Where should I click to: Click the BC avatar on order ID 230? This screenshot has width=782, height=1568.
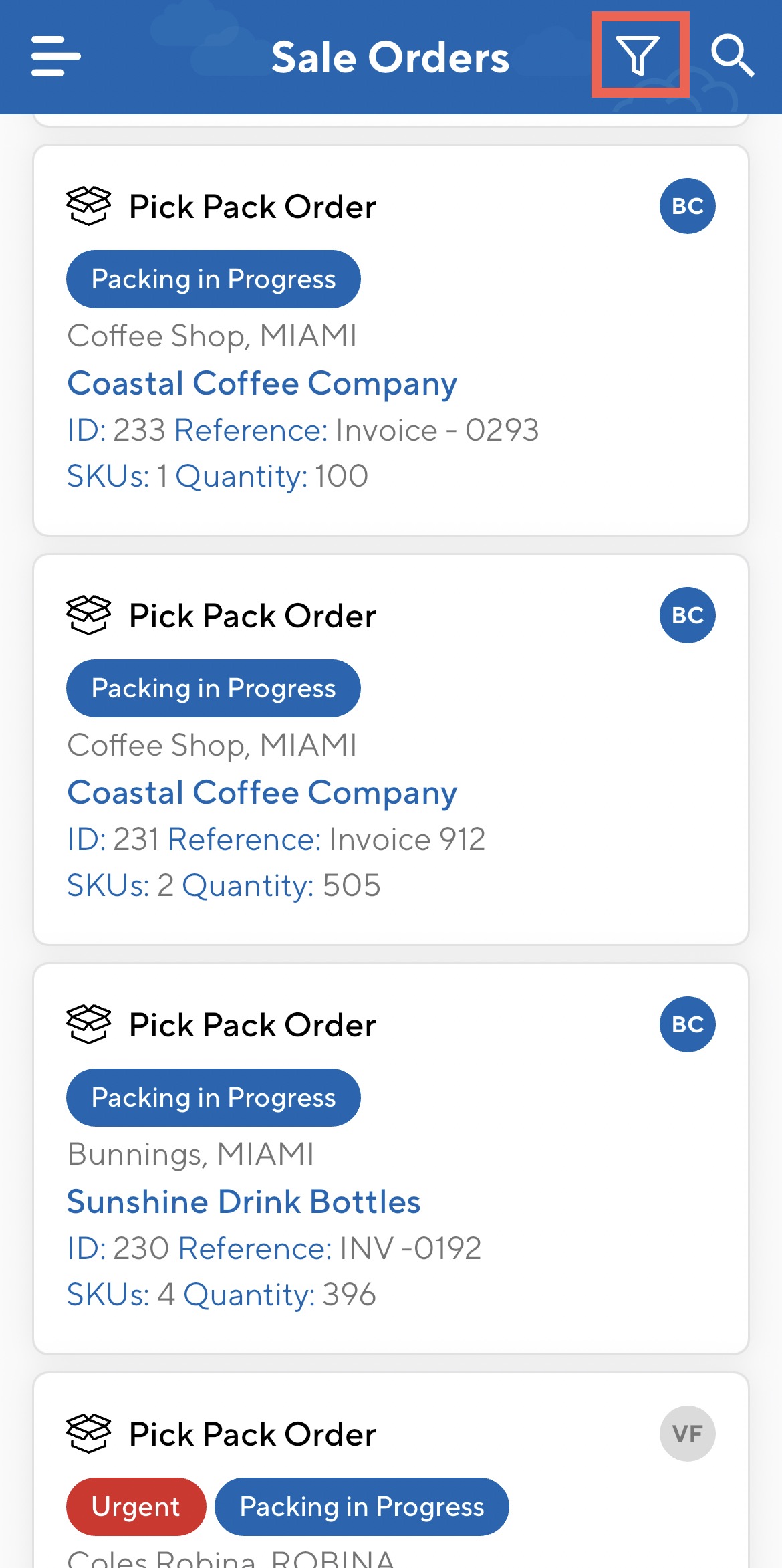tap(686, 1023)
